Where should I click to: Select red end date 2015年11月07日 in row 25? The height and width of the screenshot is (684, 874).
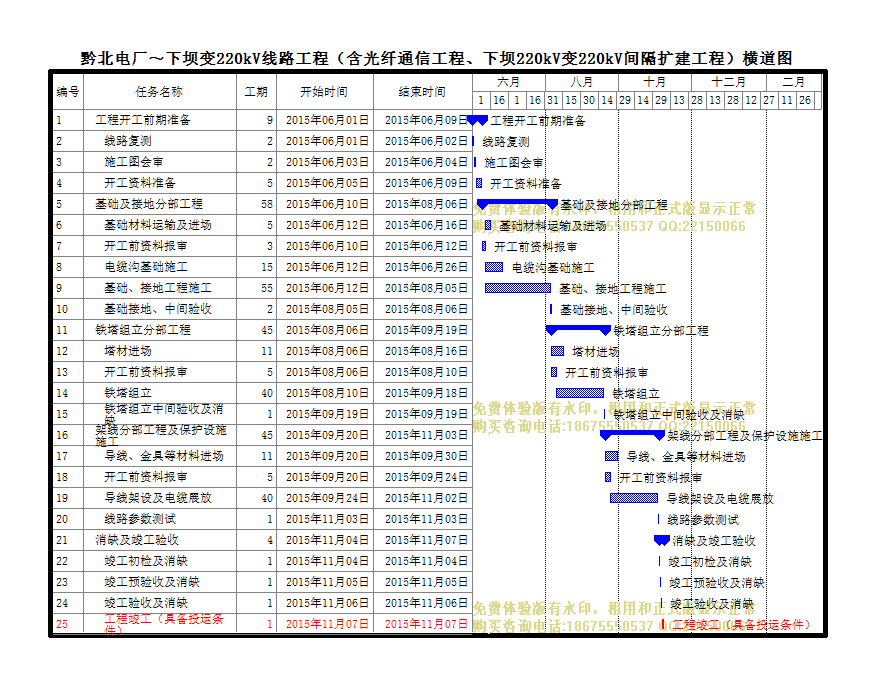(x=426, y=624)
